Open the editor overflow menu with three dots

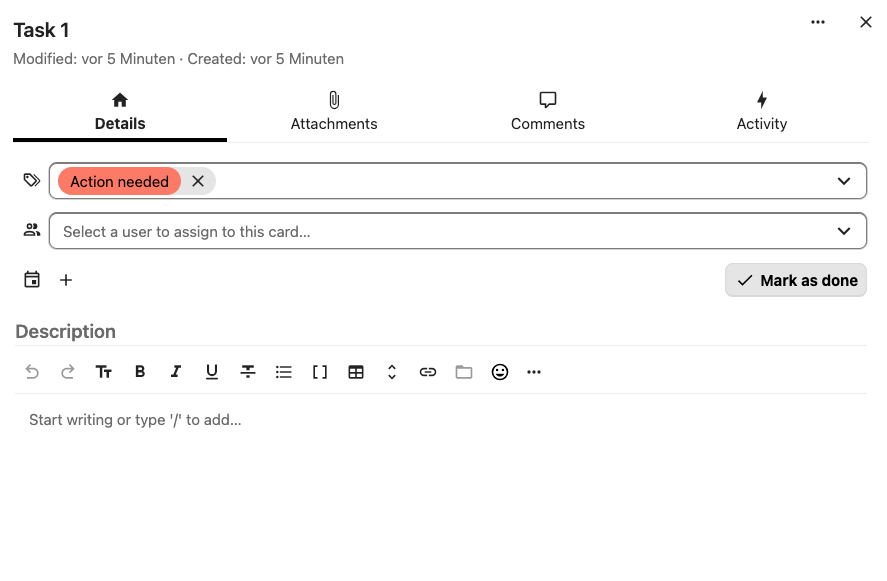(534, 371)
